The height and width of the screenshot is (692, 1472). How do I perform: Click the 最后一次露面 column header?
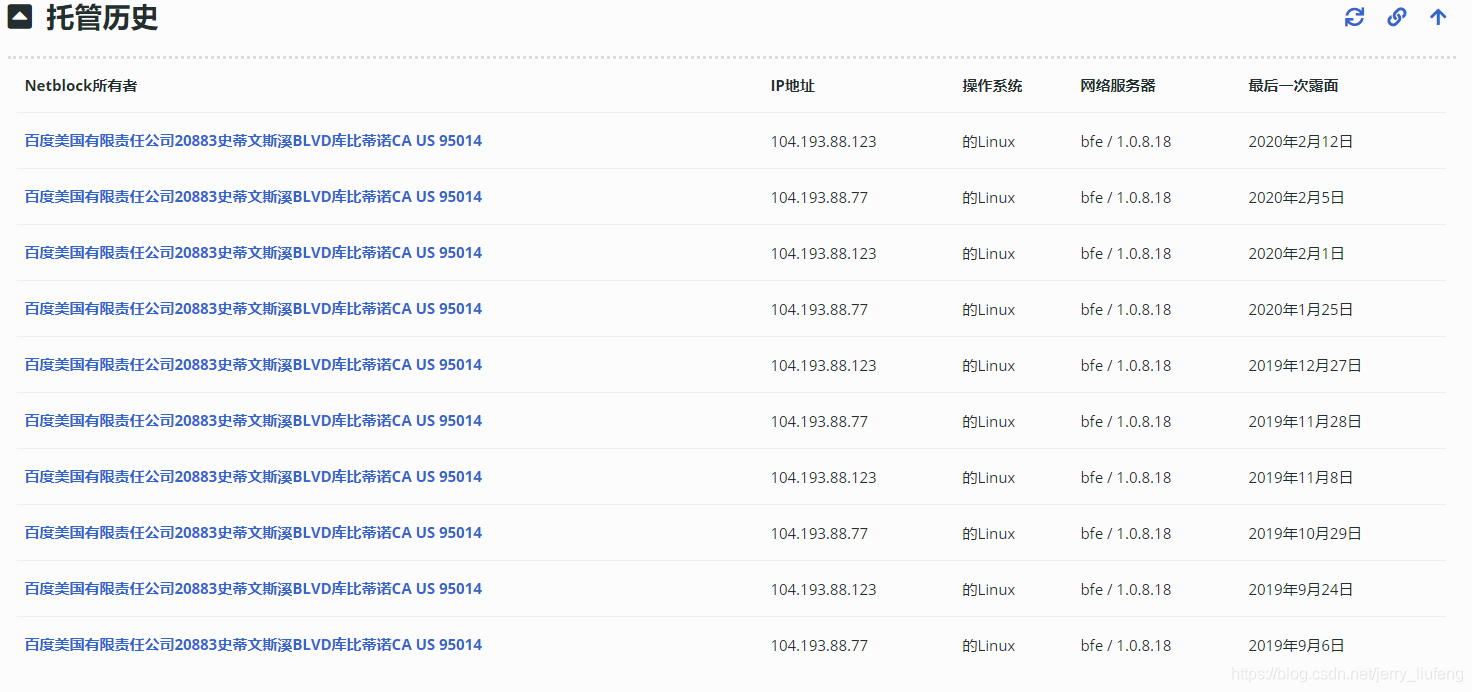[x=1293, y=86]
